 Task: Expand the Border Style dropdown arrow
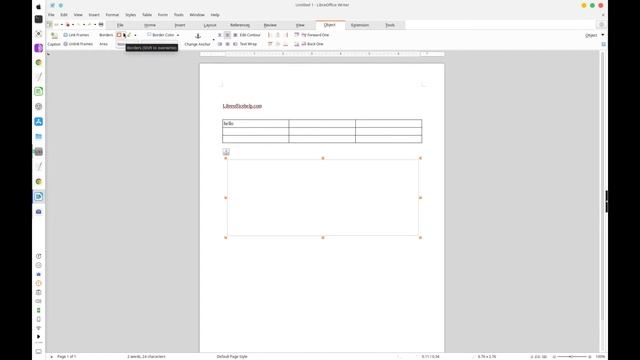tap(136, 35)
